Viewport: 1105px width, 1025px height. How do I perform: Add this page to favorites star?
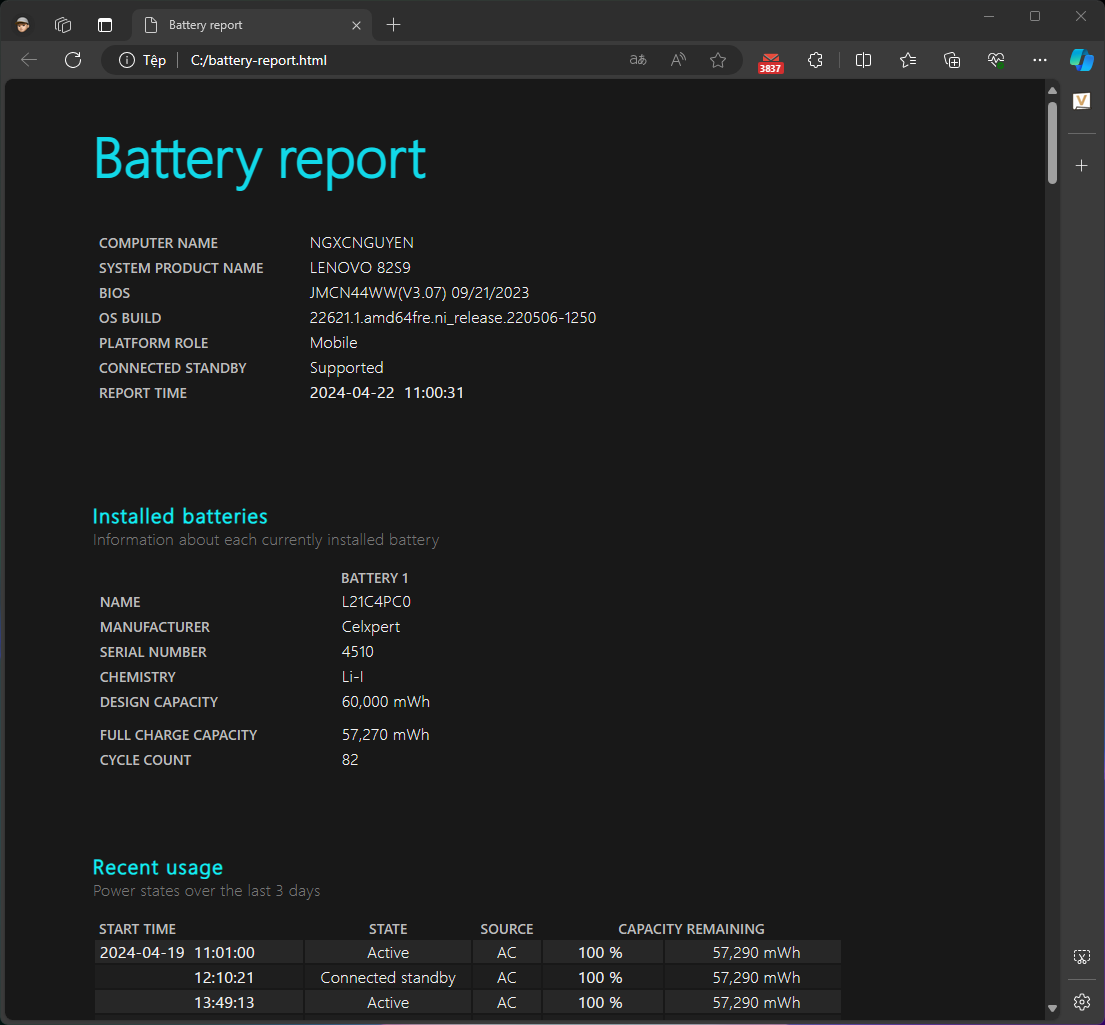point(718,60)
